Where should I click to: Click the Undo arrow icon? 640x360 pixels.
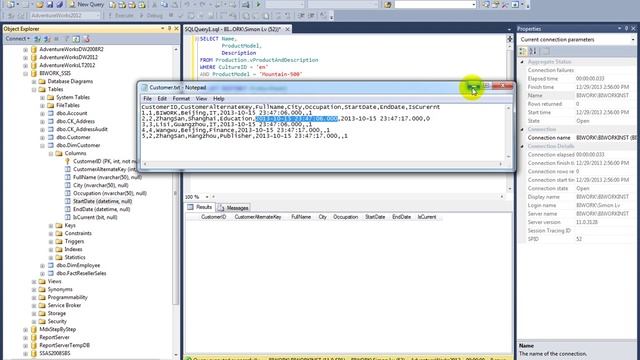(x=187, y=4)
